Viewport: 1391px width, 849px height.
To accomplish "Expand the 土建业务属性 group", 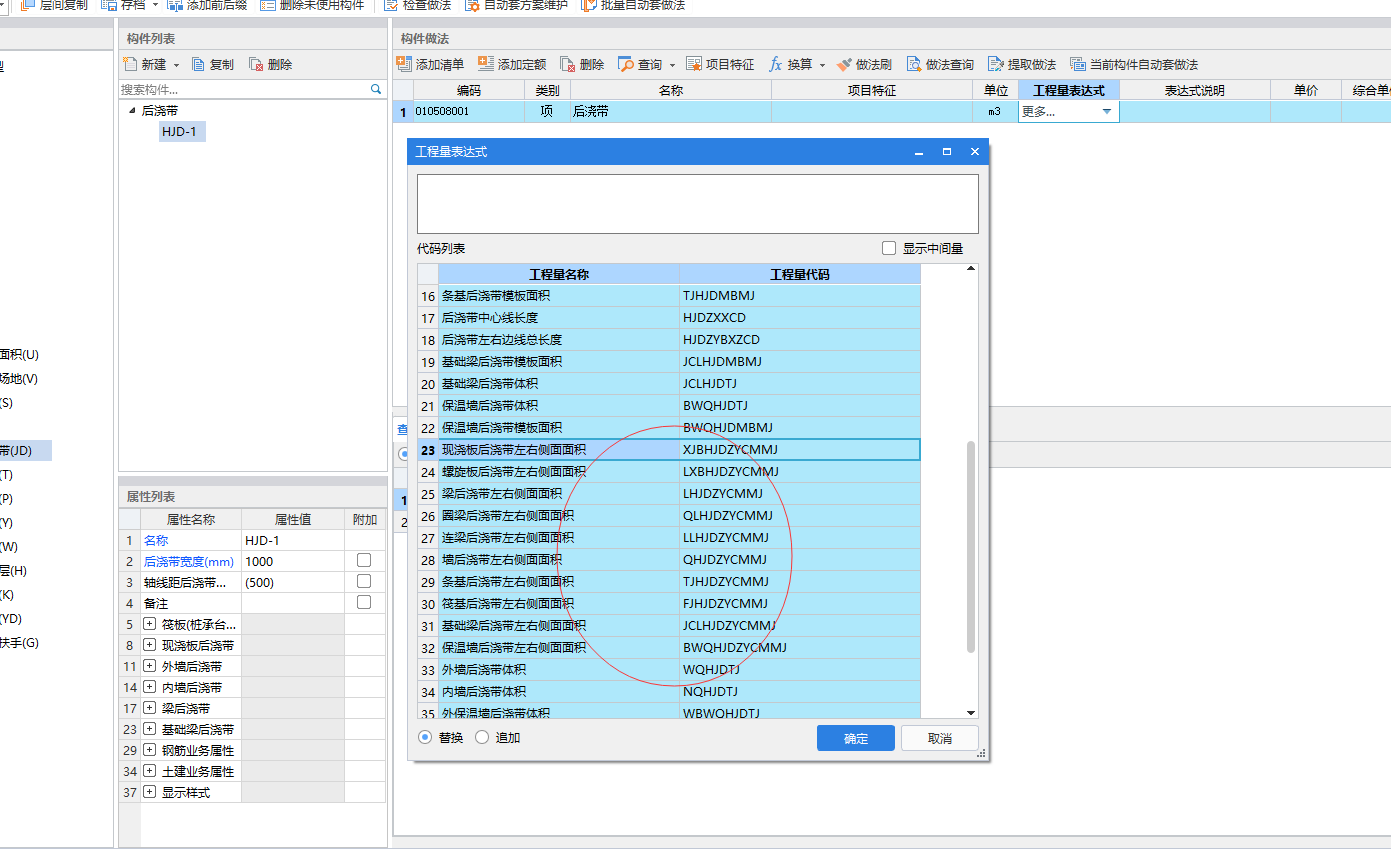I will [x=150, y=771].
